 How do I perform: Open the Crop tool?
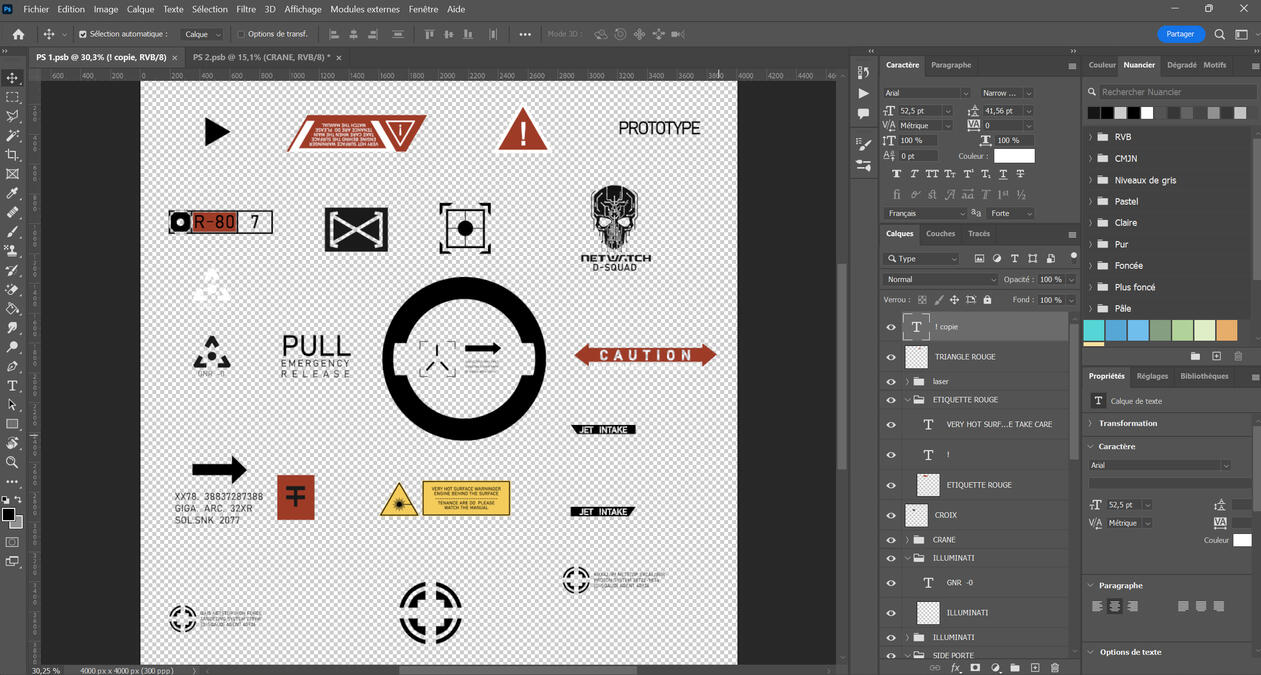coord(13,152)
